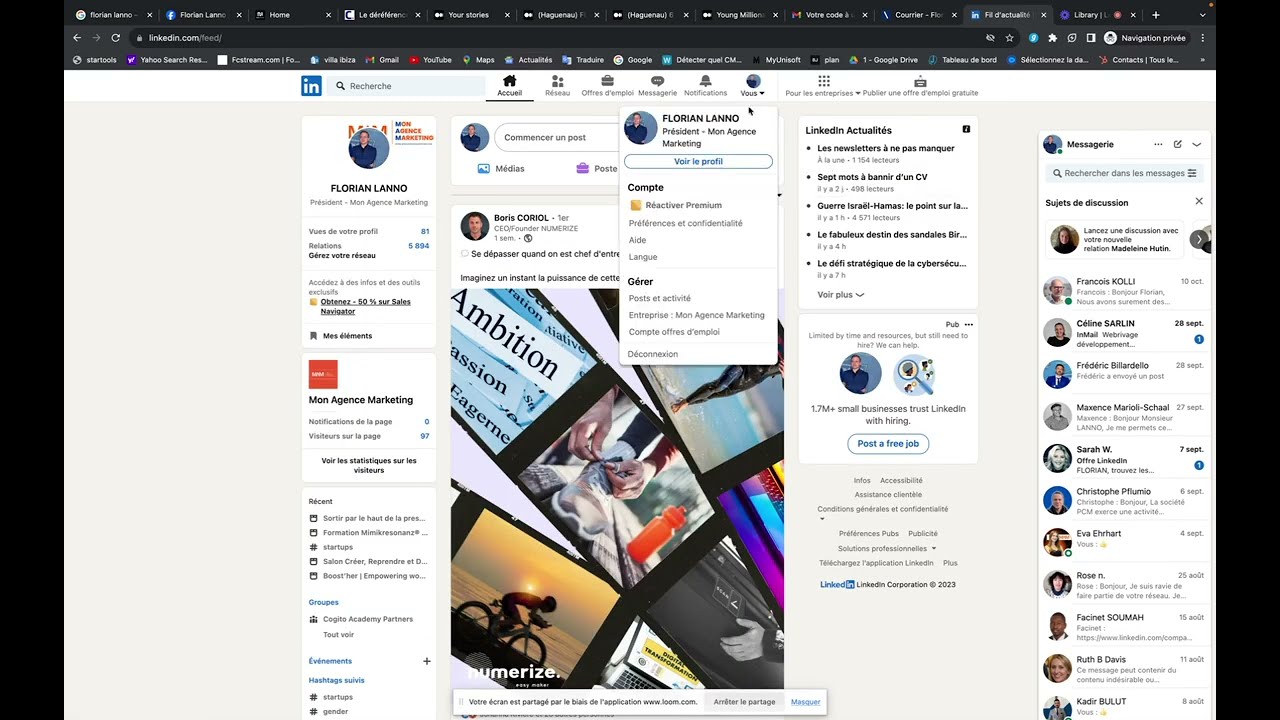The width and height of the screenshot is (1280, 720).
Task: Click the Mon Agence Marketing page logo
Action: [323, 374]
